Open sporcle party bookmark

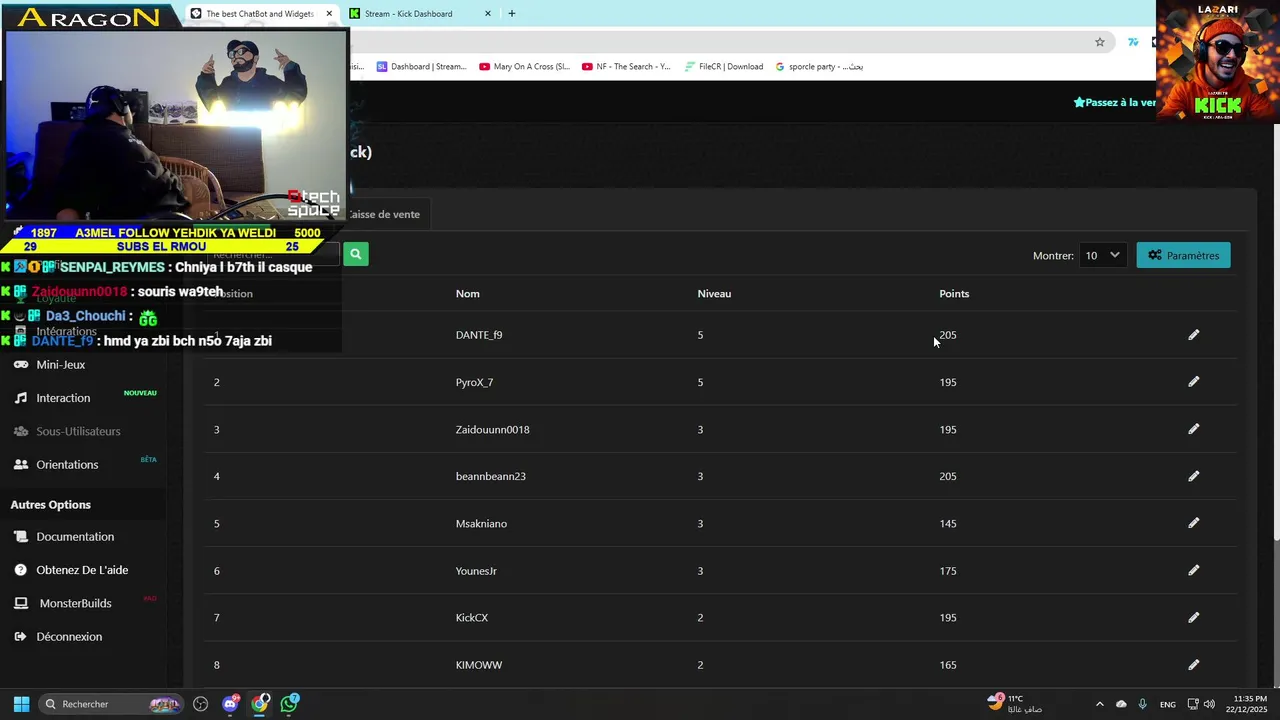819,67
